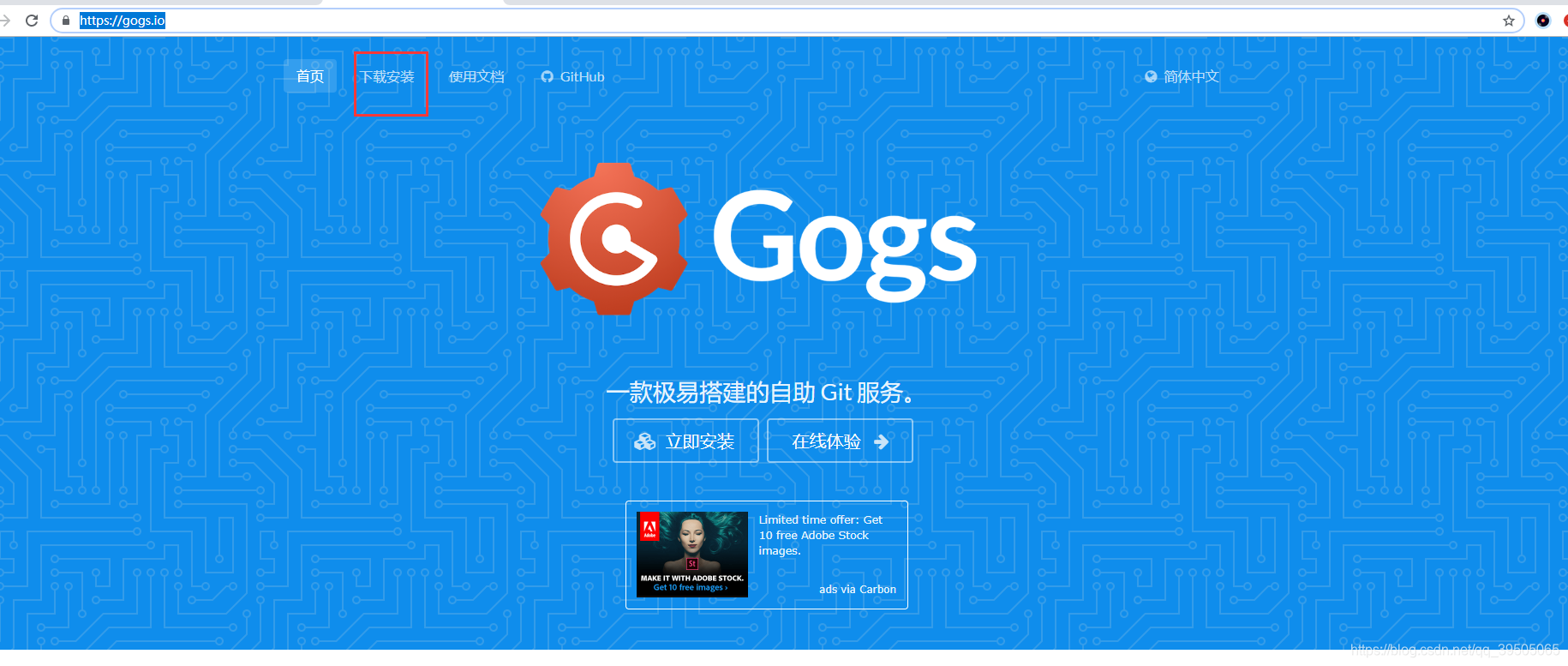Open the 使用文档 documentation page
Screen dimensions: 1568x666
[476, 76]
